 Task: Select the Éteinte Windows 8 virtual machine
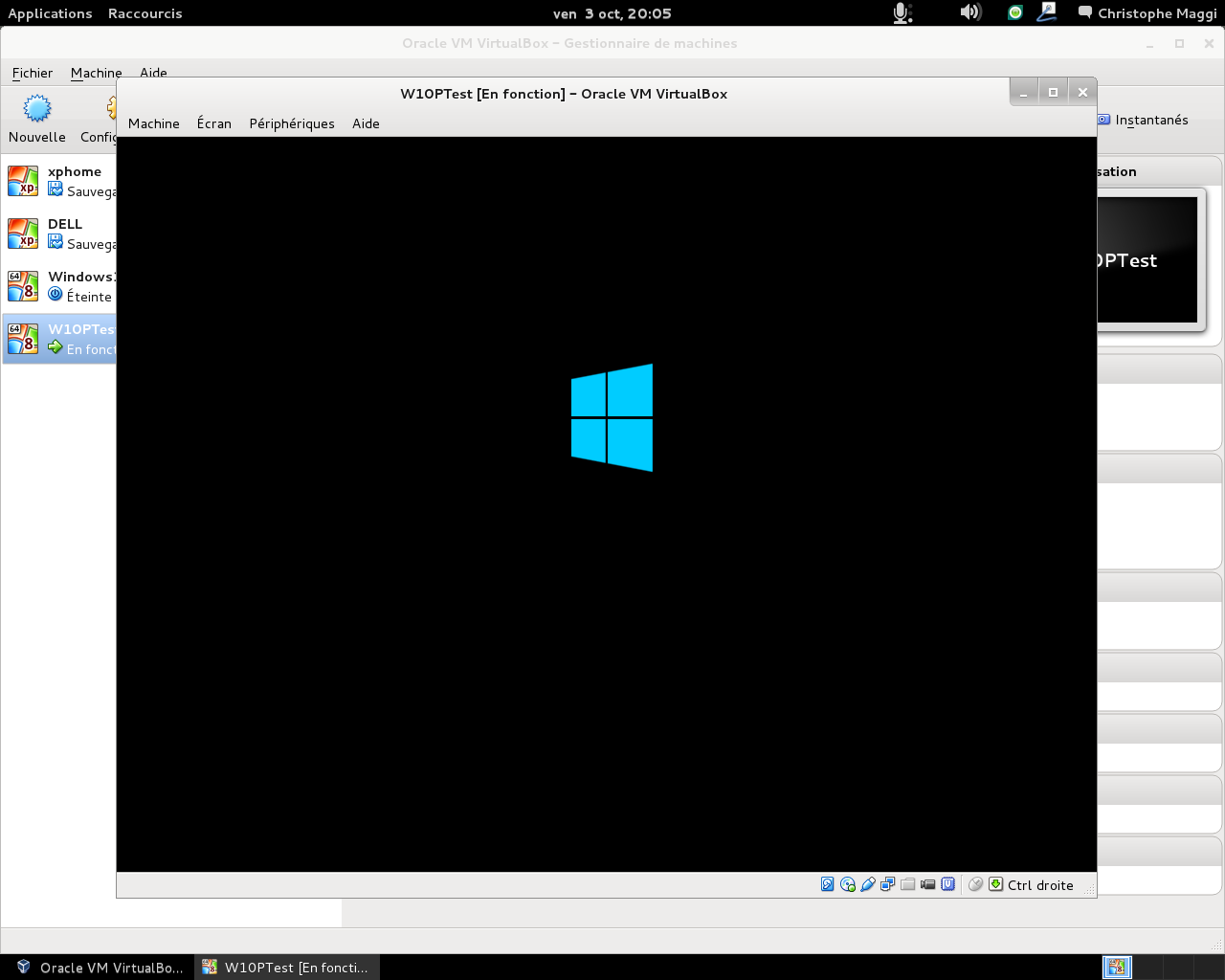tap(59, 286)
